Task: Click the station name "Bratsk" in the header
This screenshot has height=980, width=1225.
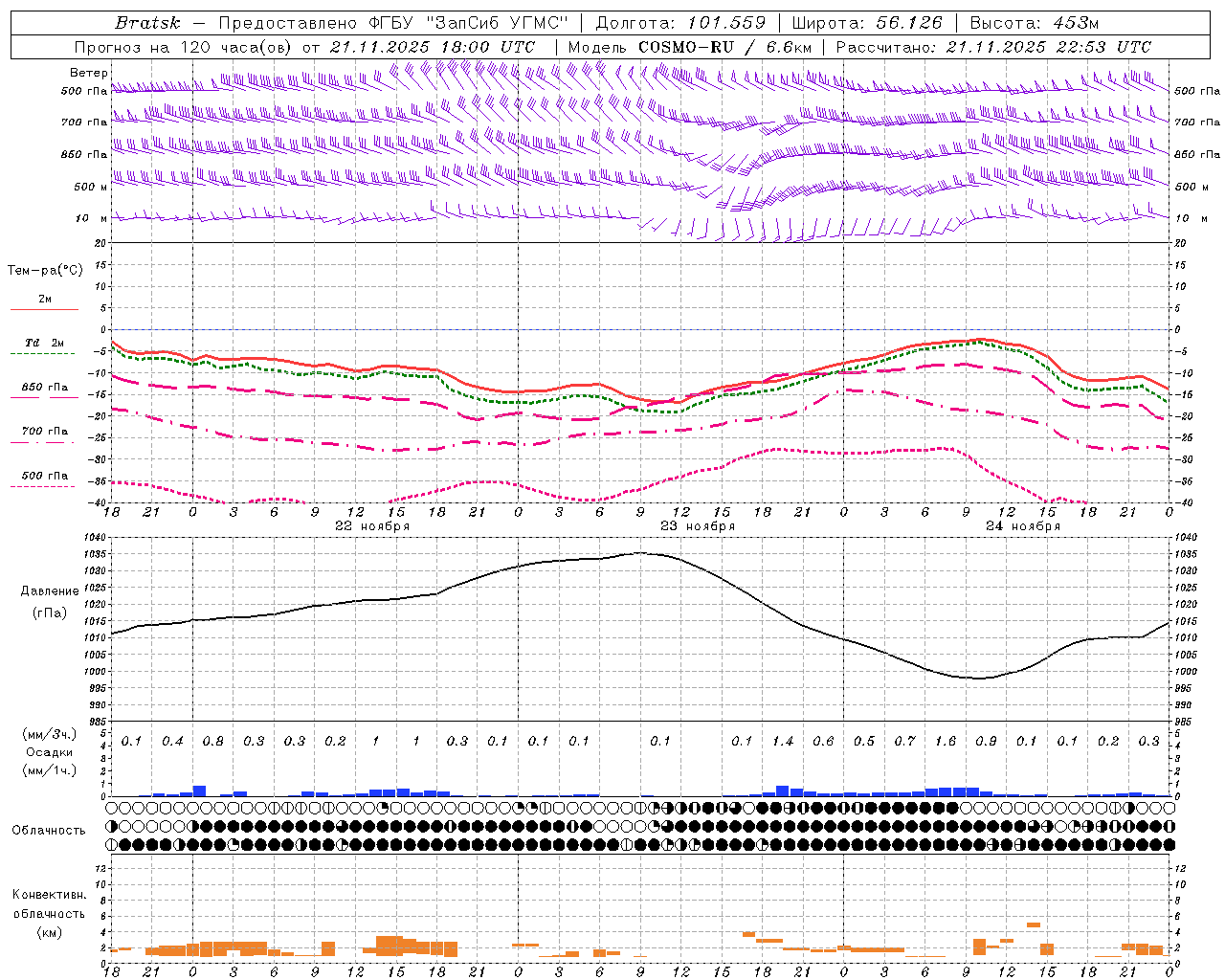Action: 146,23
